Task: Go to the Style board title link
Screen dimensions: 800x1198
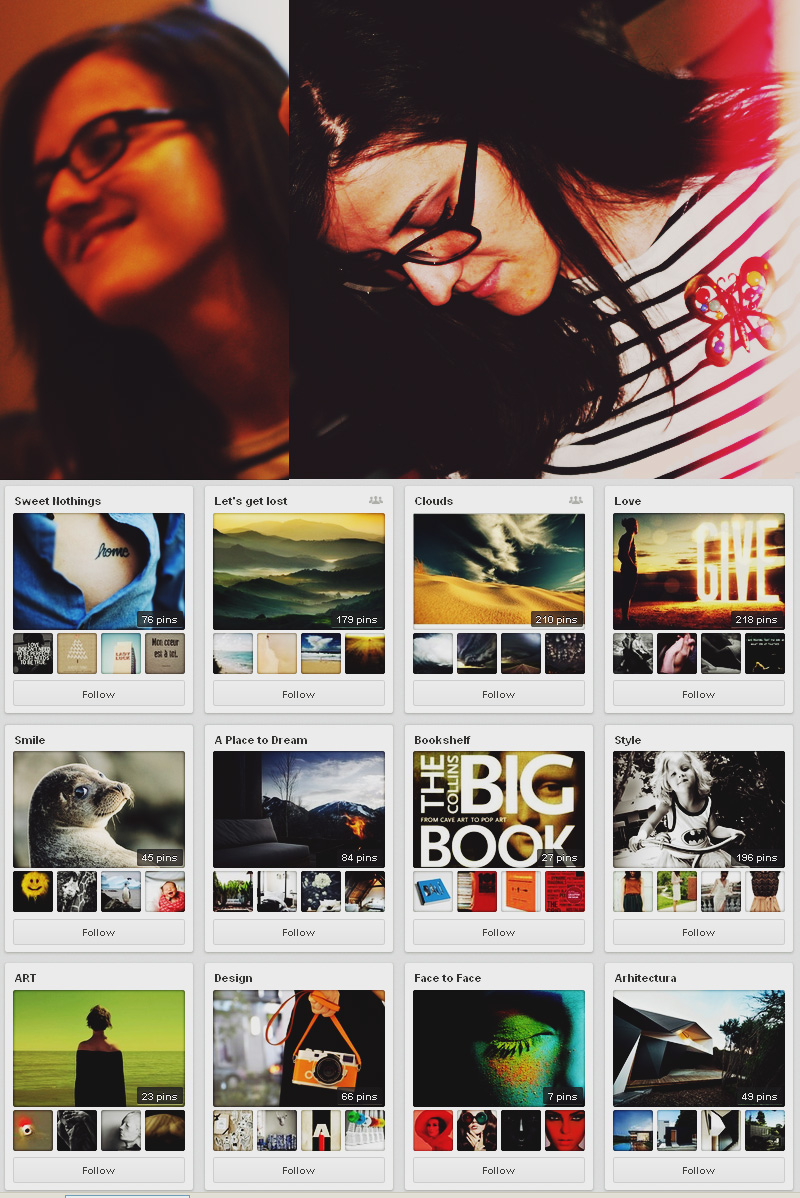Action: (628, 740)
